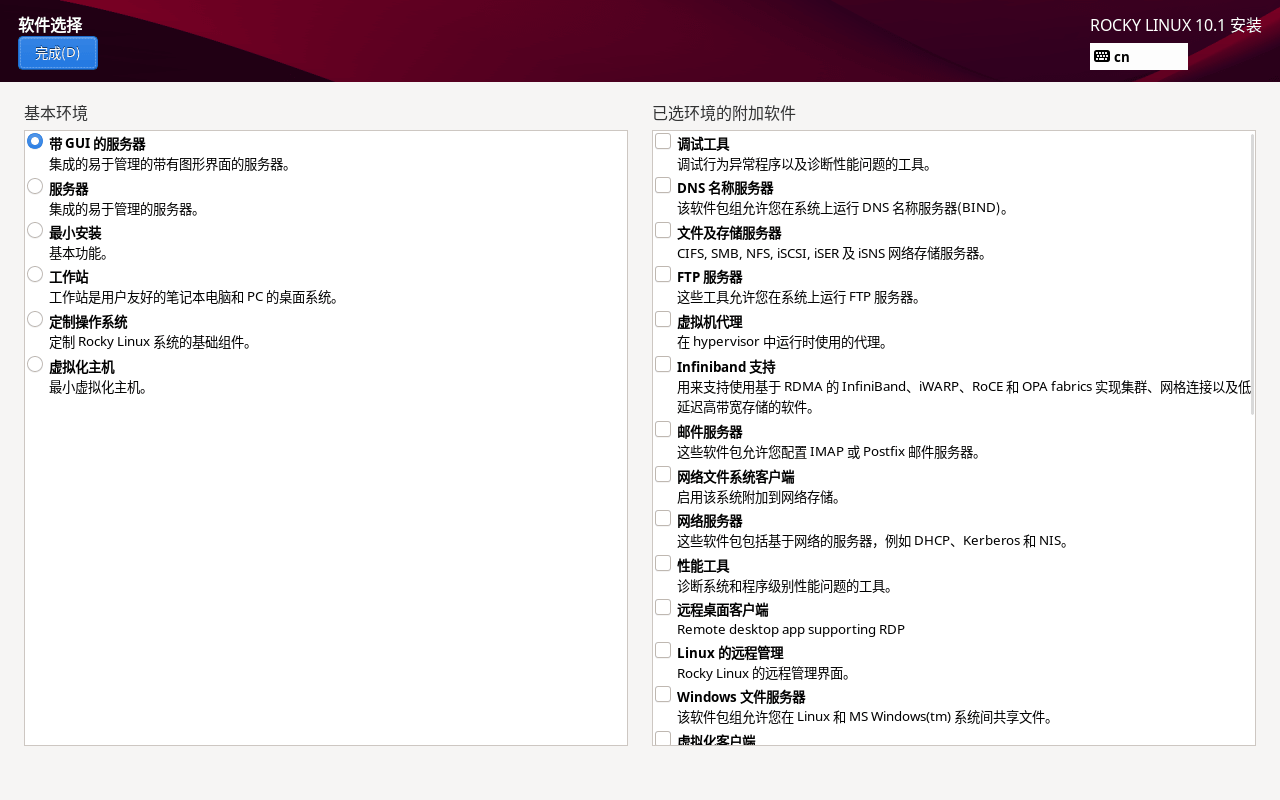This screenshot has height=800, width=1280.
Task: Click the description 这些工具允许您在系统上运行 FTP 服务器。
Action: [x=799, y=297]
